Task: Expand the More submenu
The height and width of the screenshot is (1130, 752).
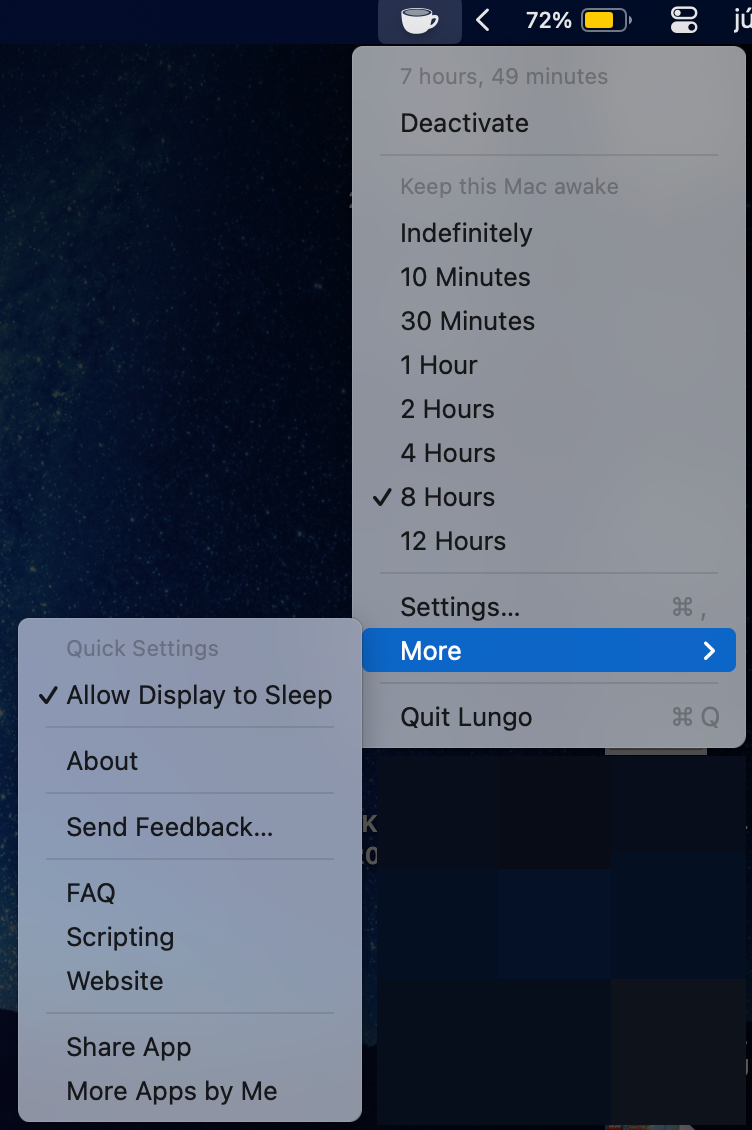Action: (x=549, y=650)
